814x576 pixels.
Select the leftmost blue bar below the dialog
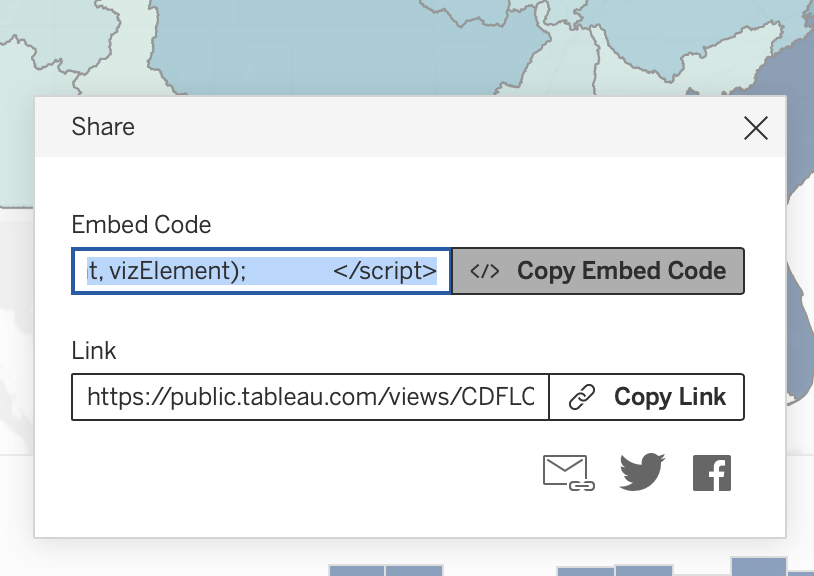click(357, 571)
